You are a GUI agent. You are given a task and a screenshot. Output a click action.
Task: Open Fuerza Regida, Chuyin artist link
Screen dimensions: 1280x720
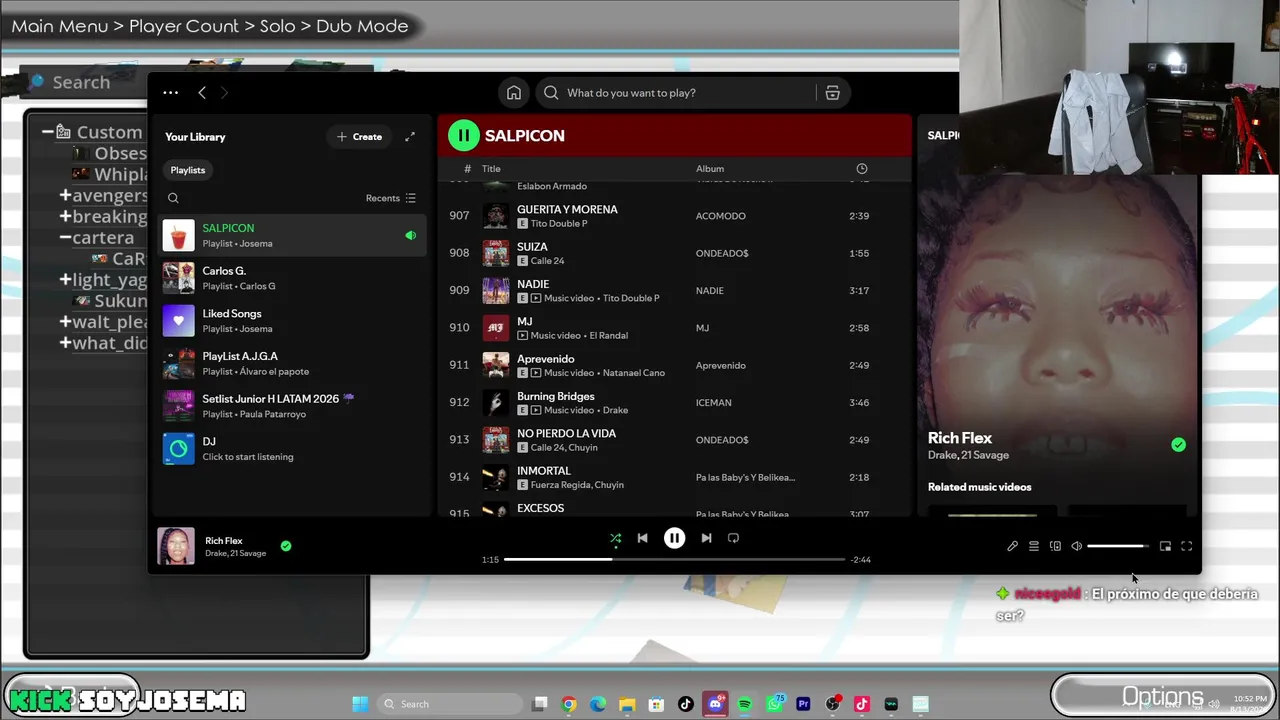click(577, 485)
